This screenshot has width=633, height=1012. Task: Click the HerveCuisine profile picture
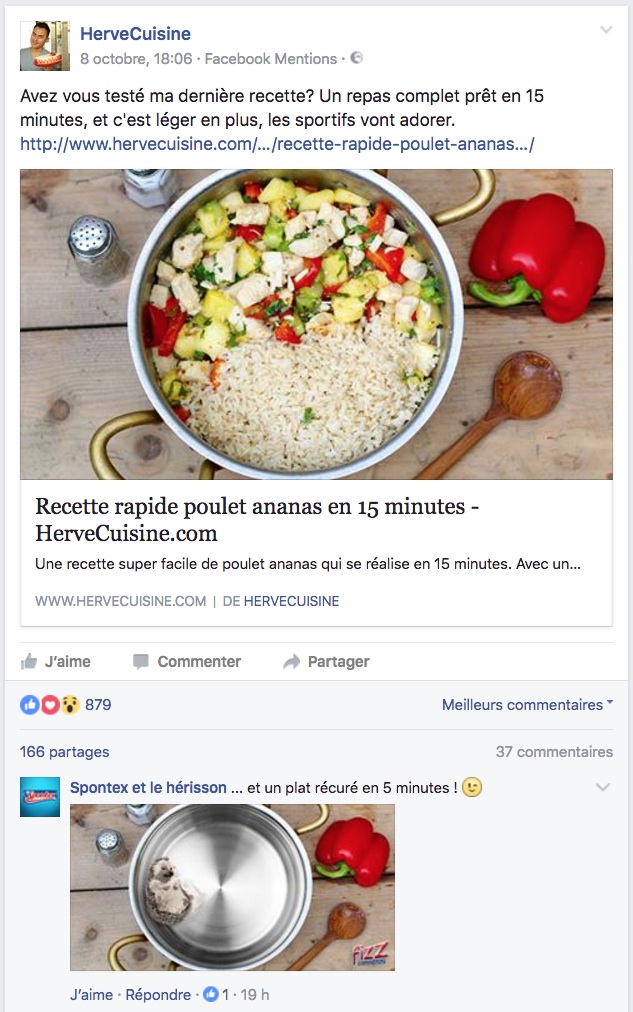[x=45, y=46]
